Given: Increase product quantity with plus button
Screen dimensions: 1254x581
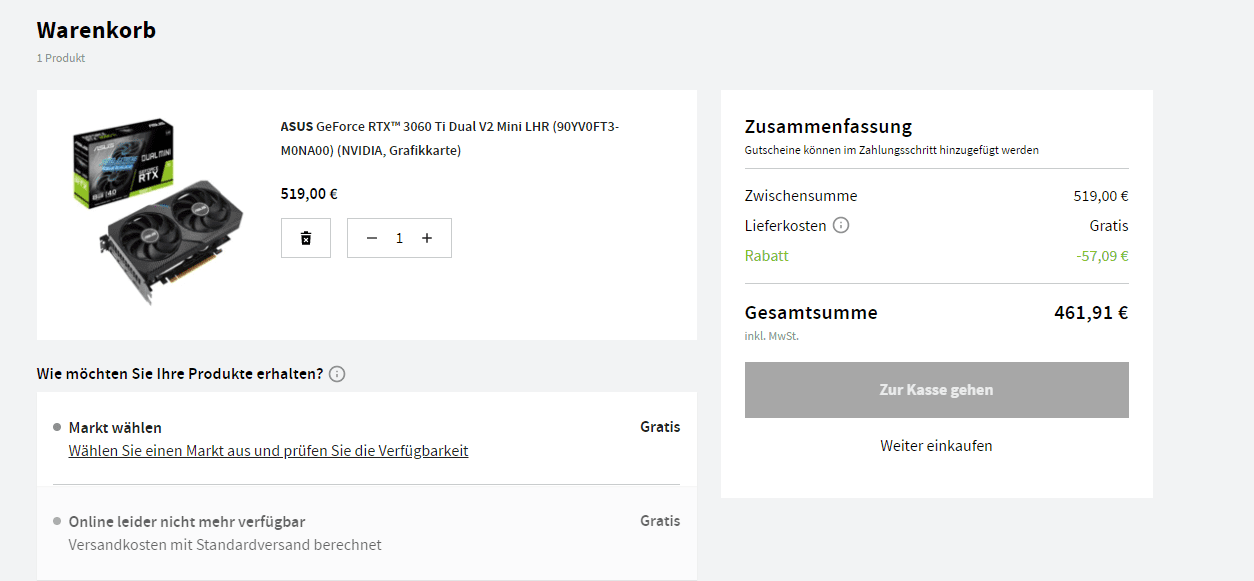Looking at the screenshot, I should (427, 238).
